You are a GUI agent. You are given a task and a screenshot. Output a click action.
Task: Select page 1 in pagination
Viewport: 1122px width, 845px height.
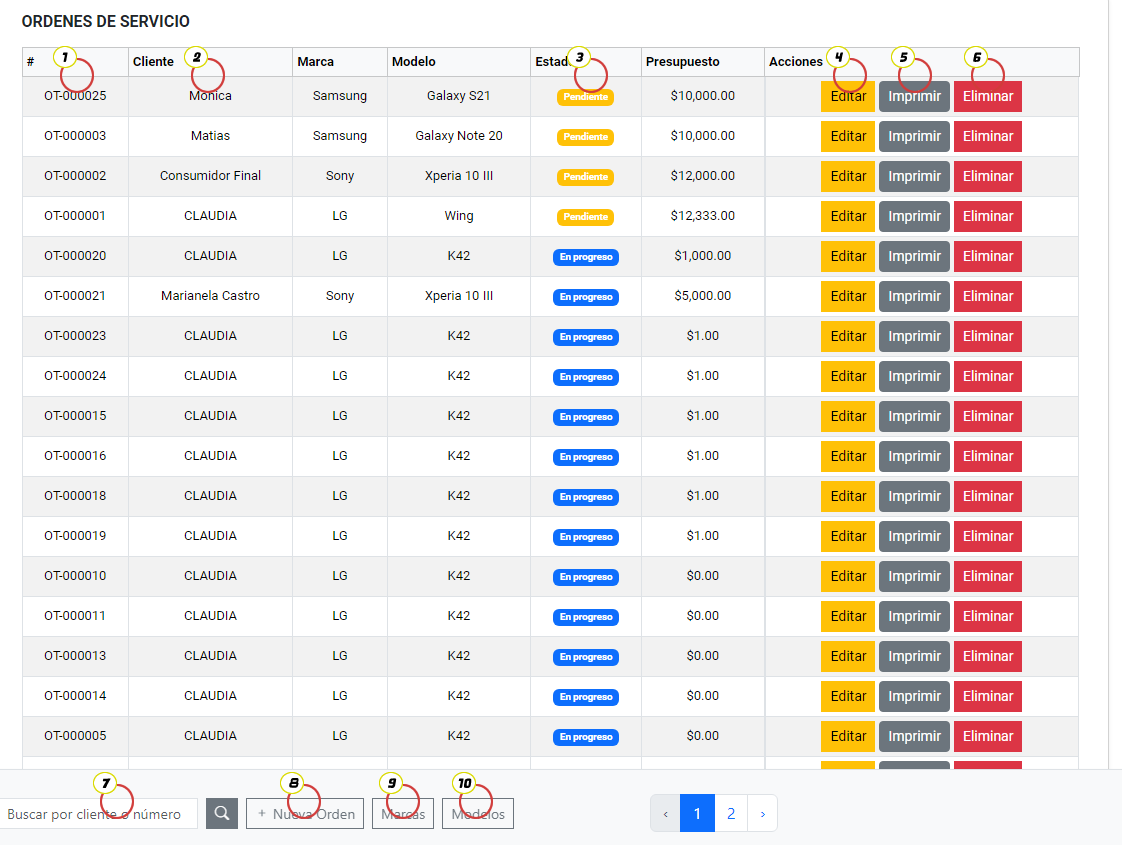pyautogui.click(x=697, y=814)
